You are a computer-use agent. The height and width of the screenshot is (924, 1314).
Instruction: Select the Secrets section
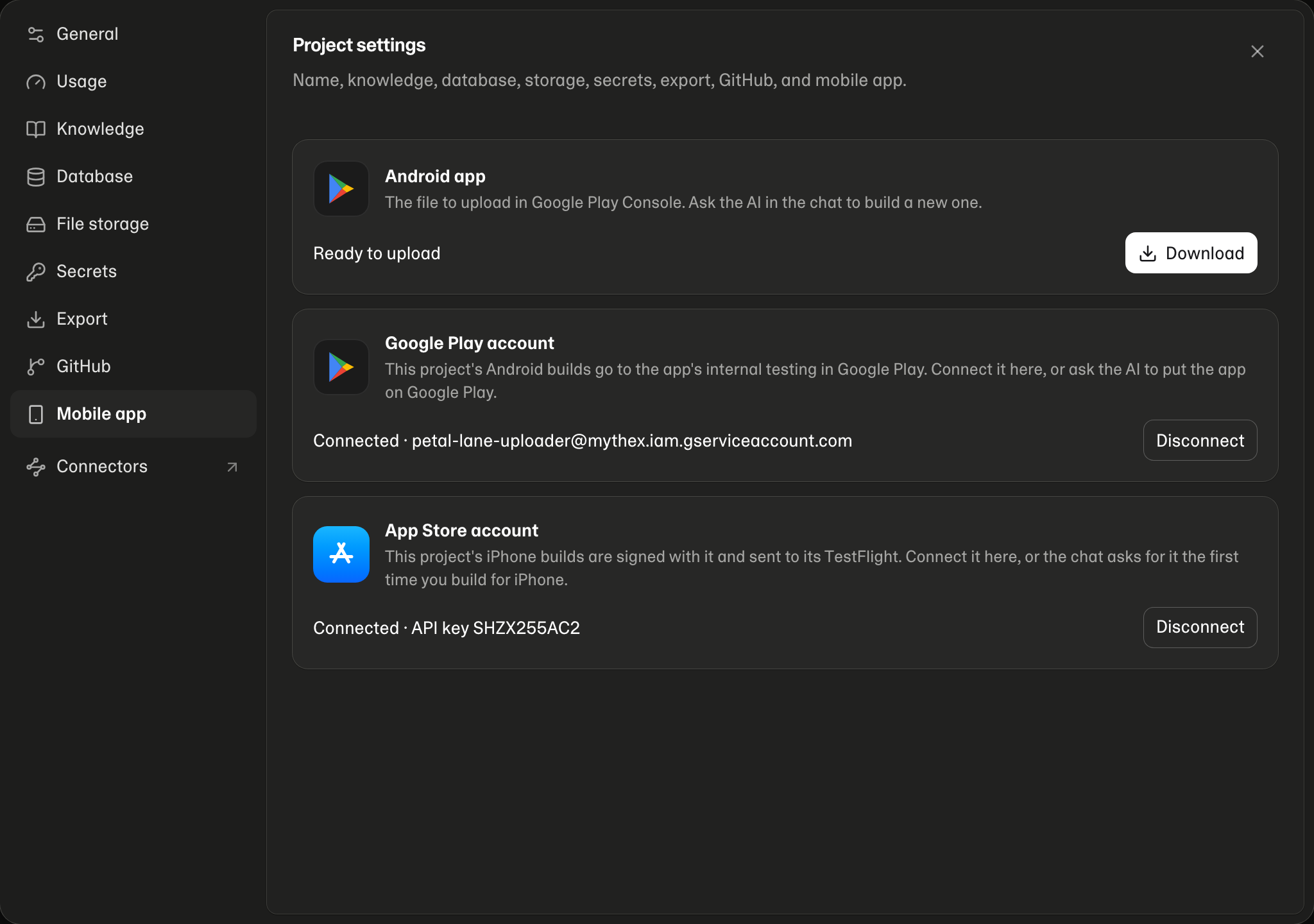(133, 271)
